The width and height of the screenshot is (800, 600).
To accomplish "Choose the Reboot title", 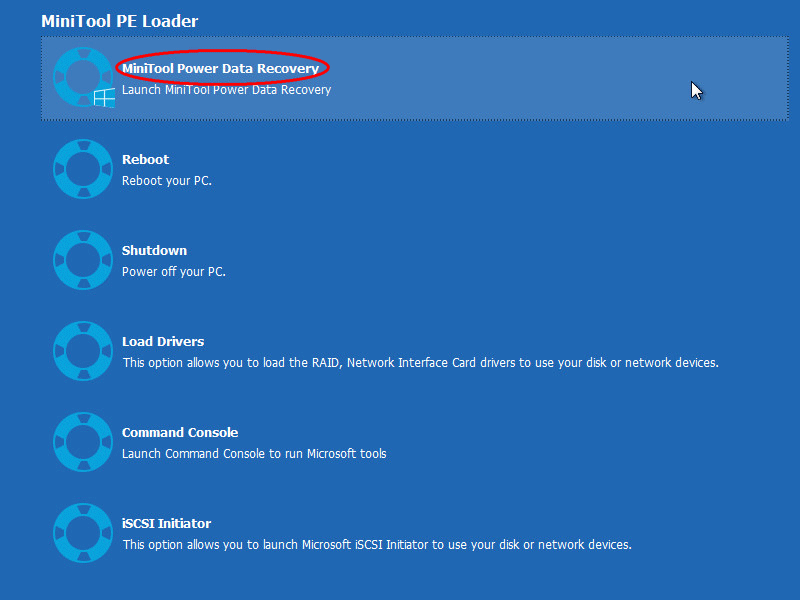I will tap(145, 159).
